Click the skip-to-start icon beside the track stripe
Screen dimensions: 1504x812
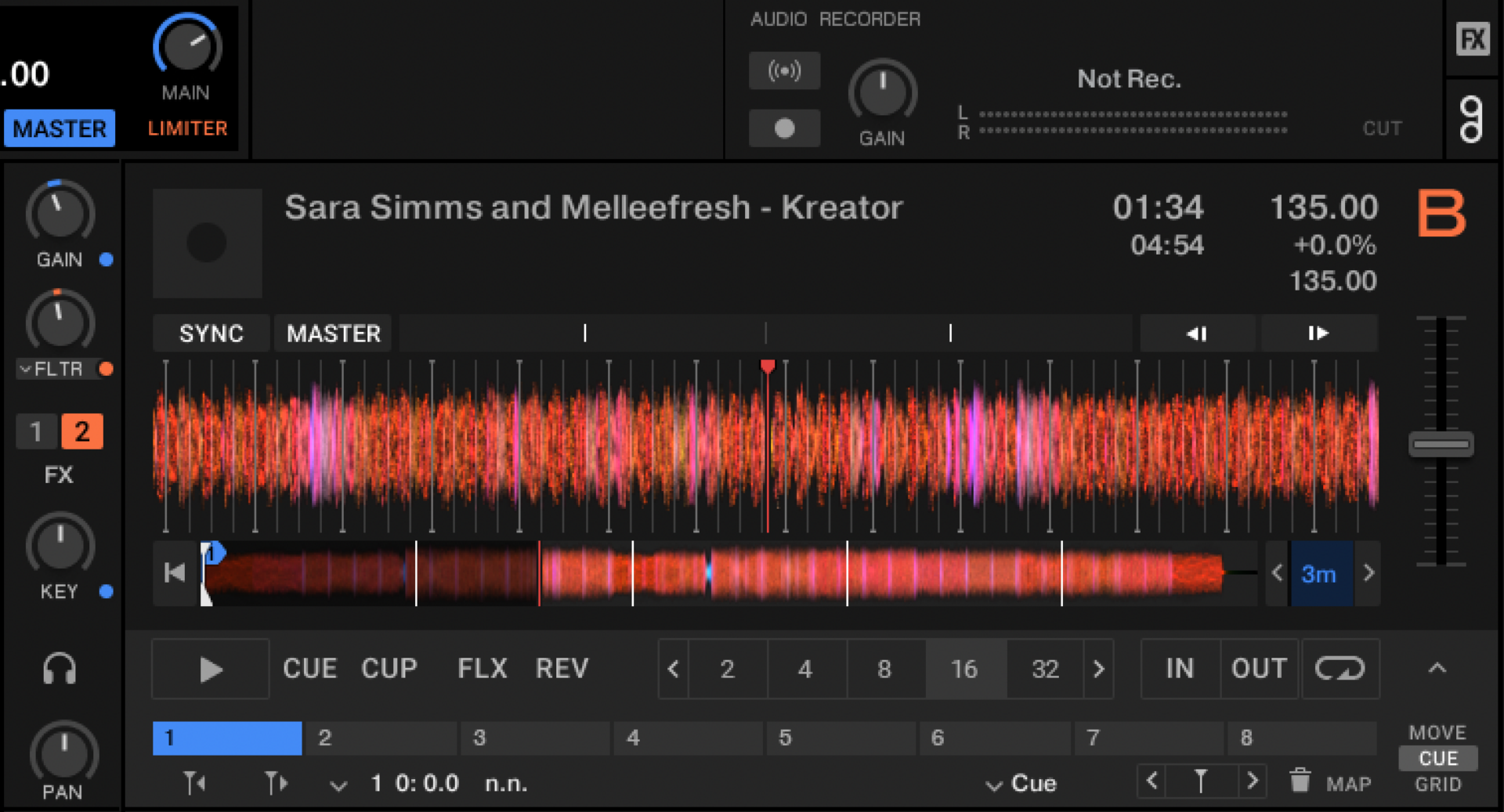coord(174,573)
